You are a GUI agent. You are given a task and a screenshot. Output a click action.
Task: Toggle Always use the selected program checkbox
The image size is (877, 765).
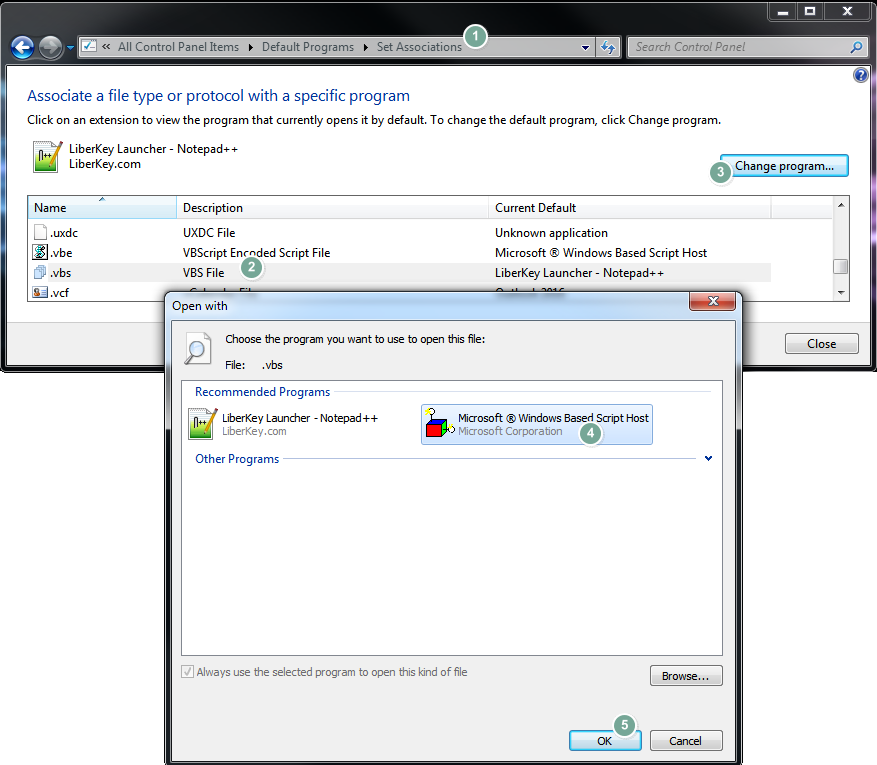point(187,672)
